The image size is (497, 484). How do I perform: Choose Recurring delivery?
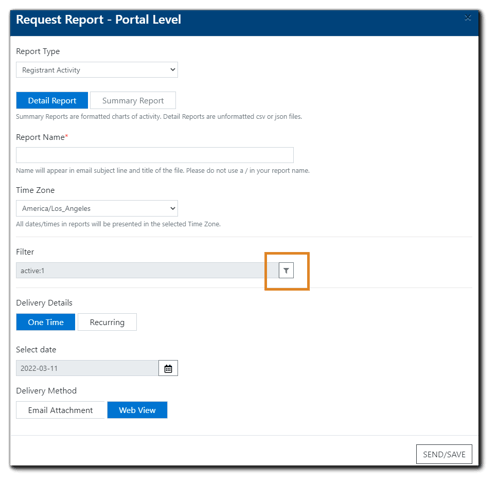tap(107, 322)
